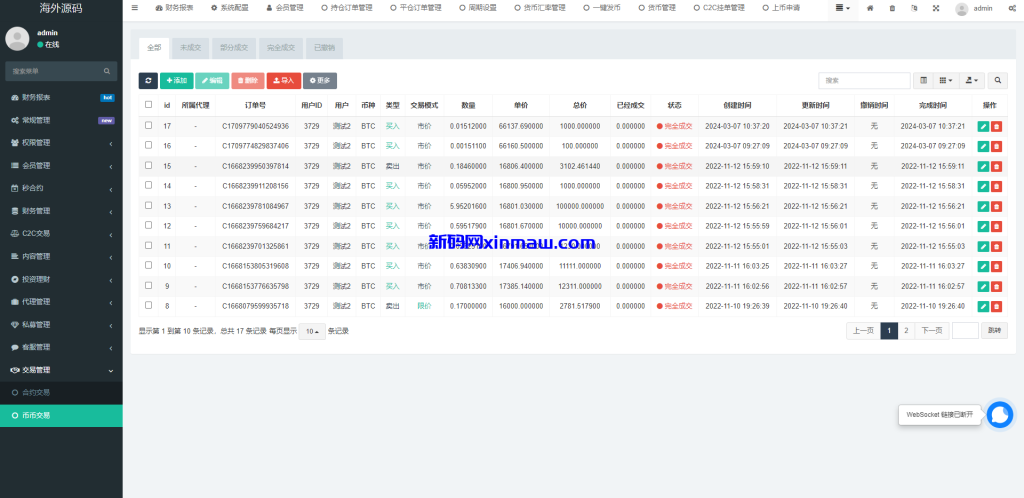The image size is (1024, 498).
Task: Switch to the 部分成交 tab
Action: [234, 48]
